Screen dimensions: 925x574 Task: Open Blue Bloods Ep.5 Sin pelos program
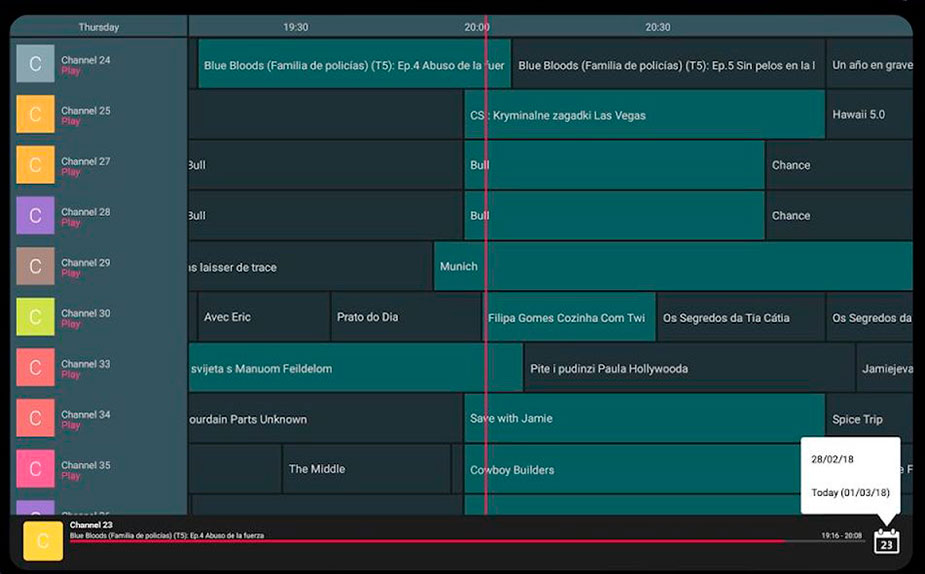coord(668,64)
